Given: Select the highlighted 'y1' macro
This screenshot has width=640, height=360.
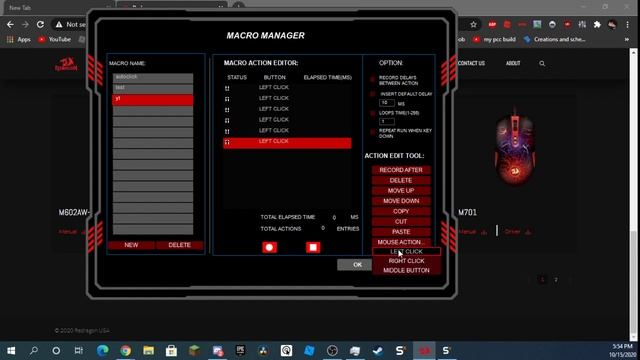Looking at the screenshot, I should (153, 100).
